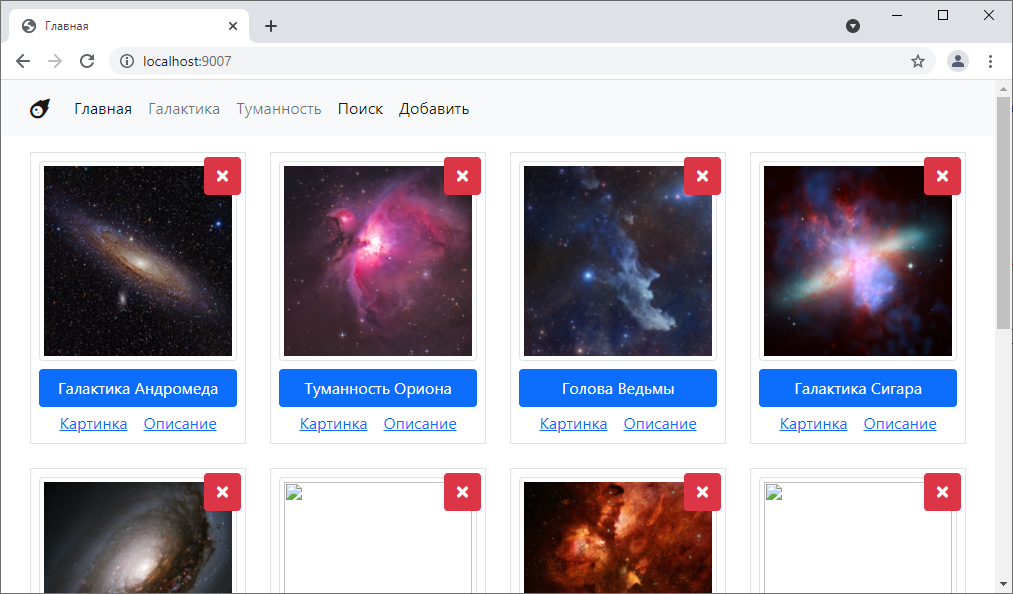The height and width of the screenshot is (594, 1013).
Task: Open Картинка link under Голова Ведьмы
Action: click(x=573, y=424)
